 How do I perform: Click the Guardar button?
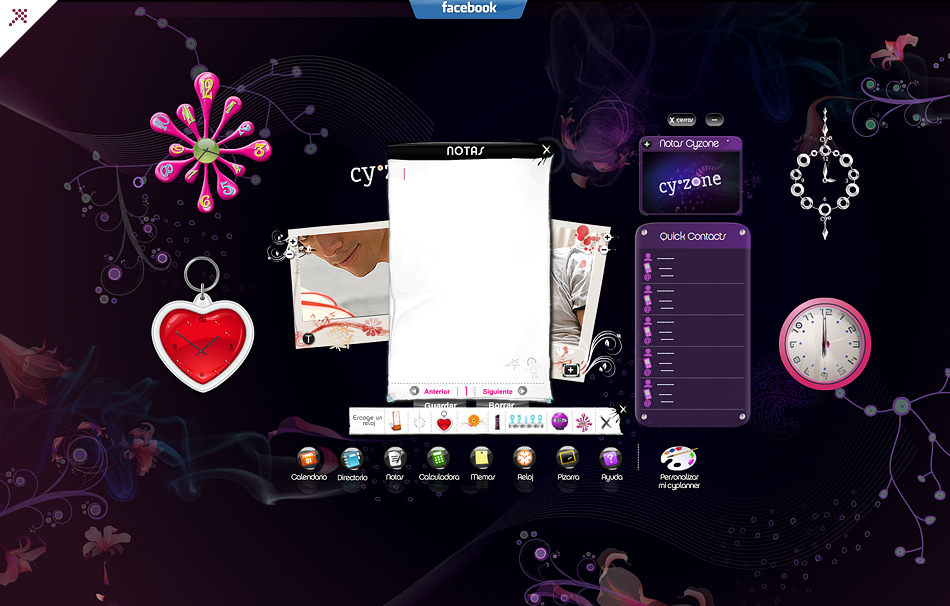click(x=440, y=405)
